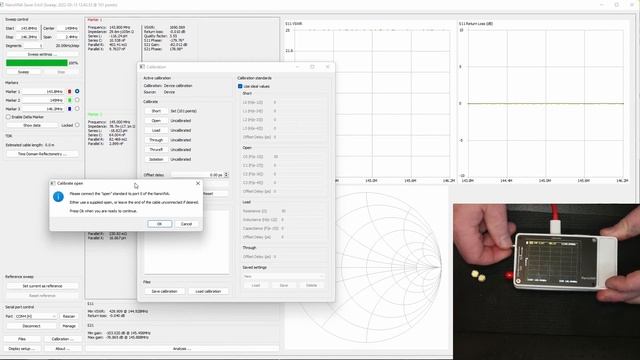
Task: Click the Analysis button
Action: click(x=182, y=349)
